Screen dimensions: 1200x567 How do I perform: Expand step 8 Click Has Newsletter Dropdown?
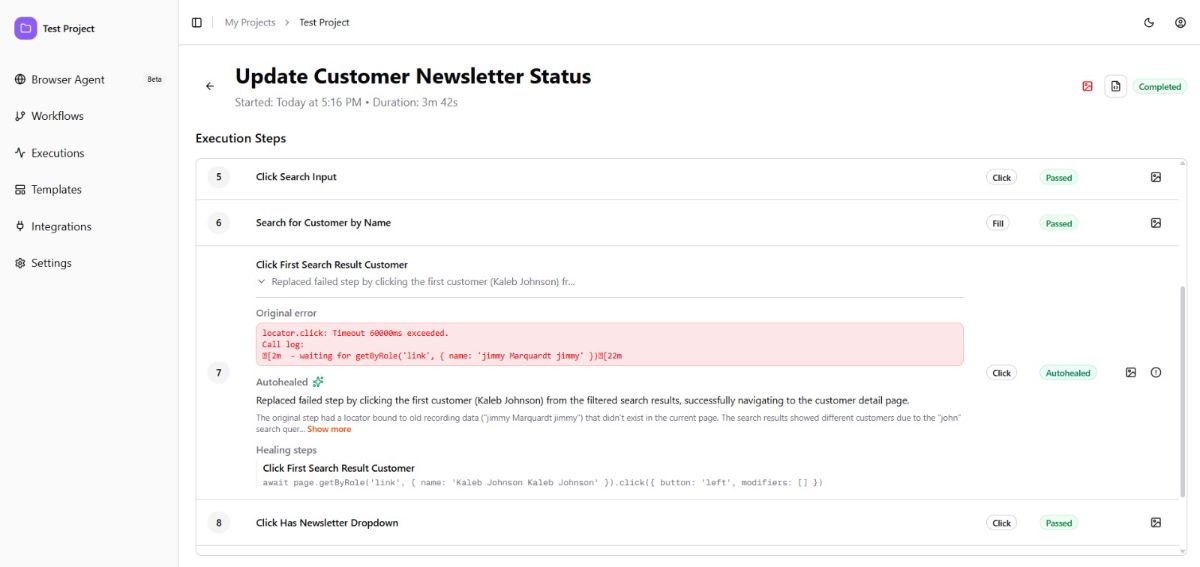pos(327,523)
